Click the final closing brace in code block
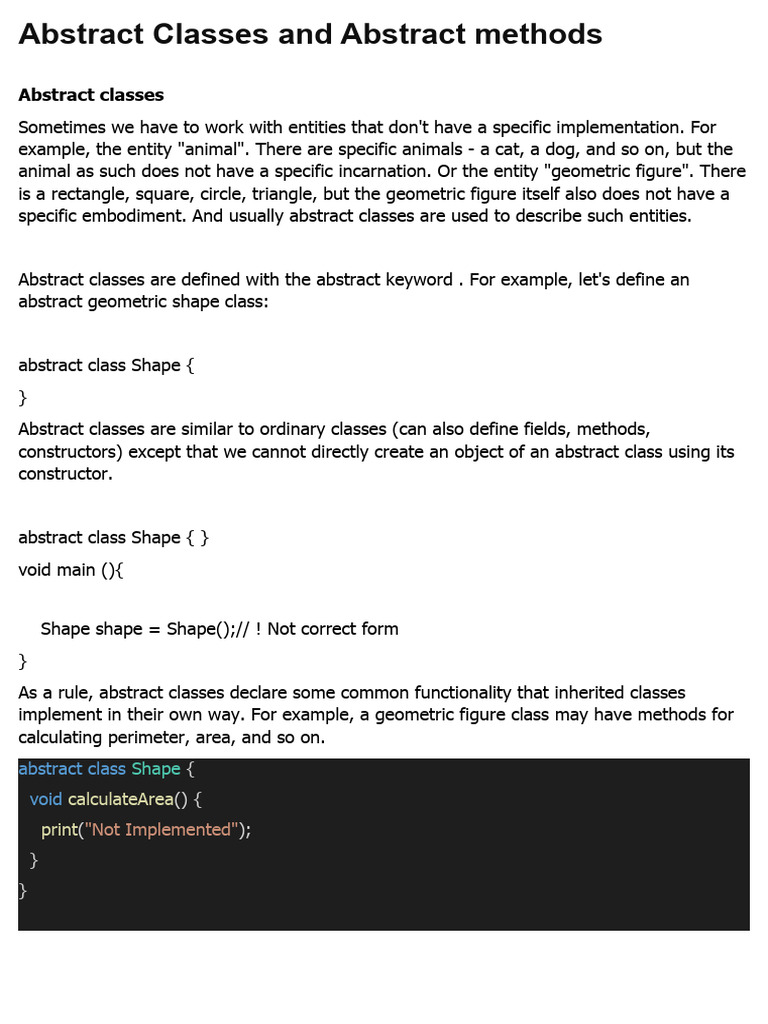 pos(23,890)
